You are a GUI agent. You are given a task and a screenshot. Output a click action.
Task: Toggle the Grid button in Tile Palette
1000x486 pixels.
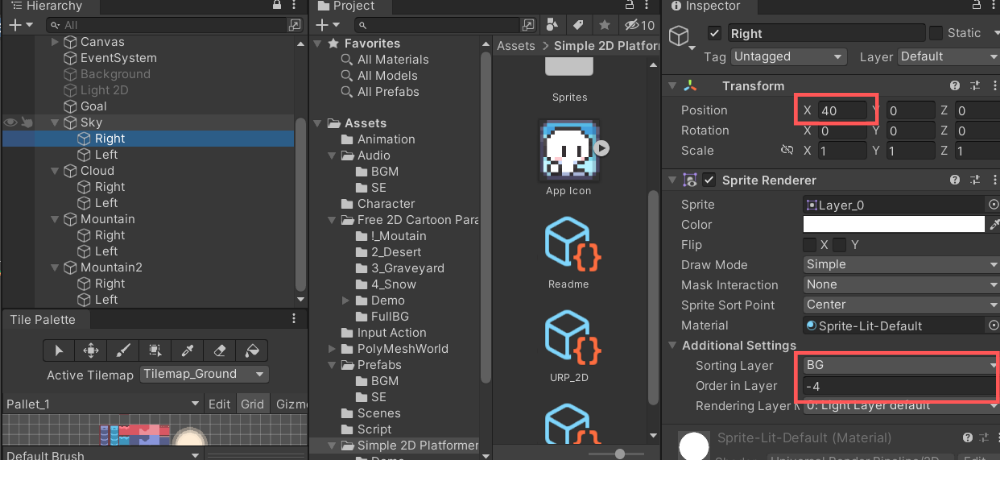pyautogui.click(x=252, y=404)
